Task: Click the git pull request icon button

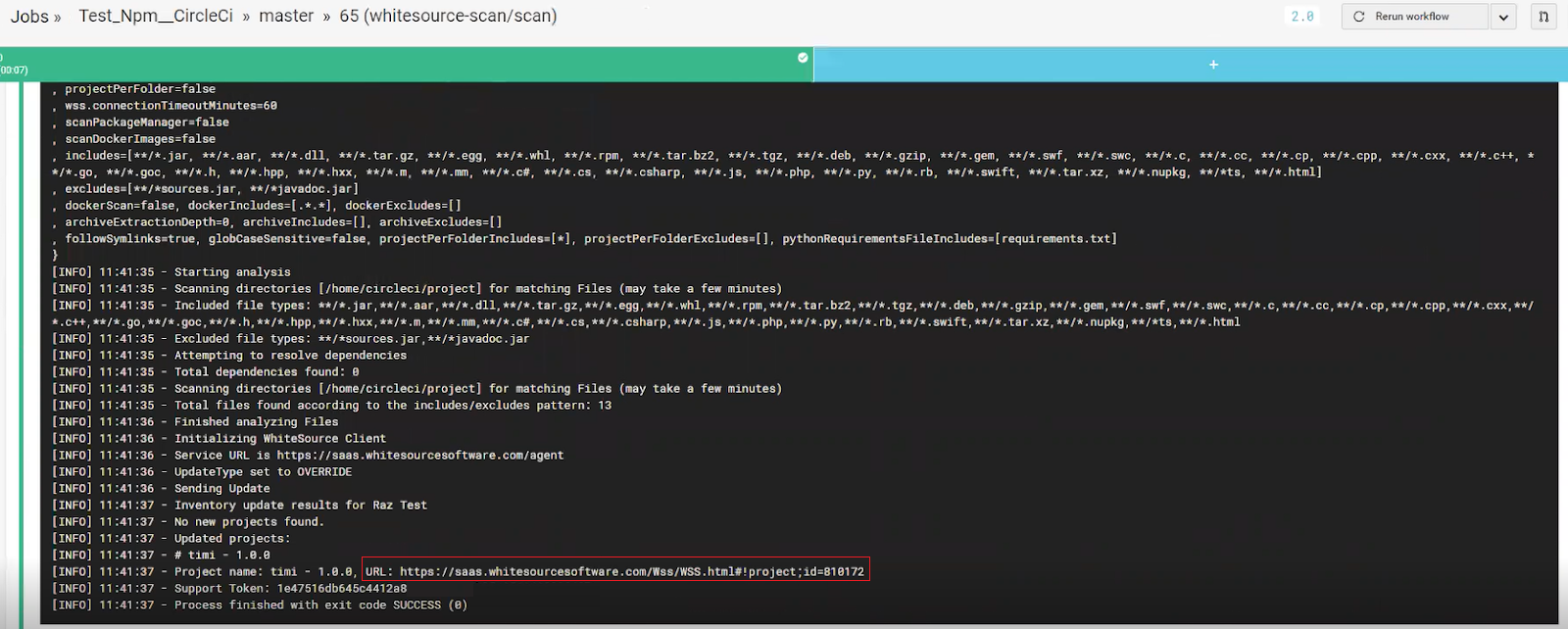Action: tap(1543, 17)
